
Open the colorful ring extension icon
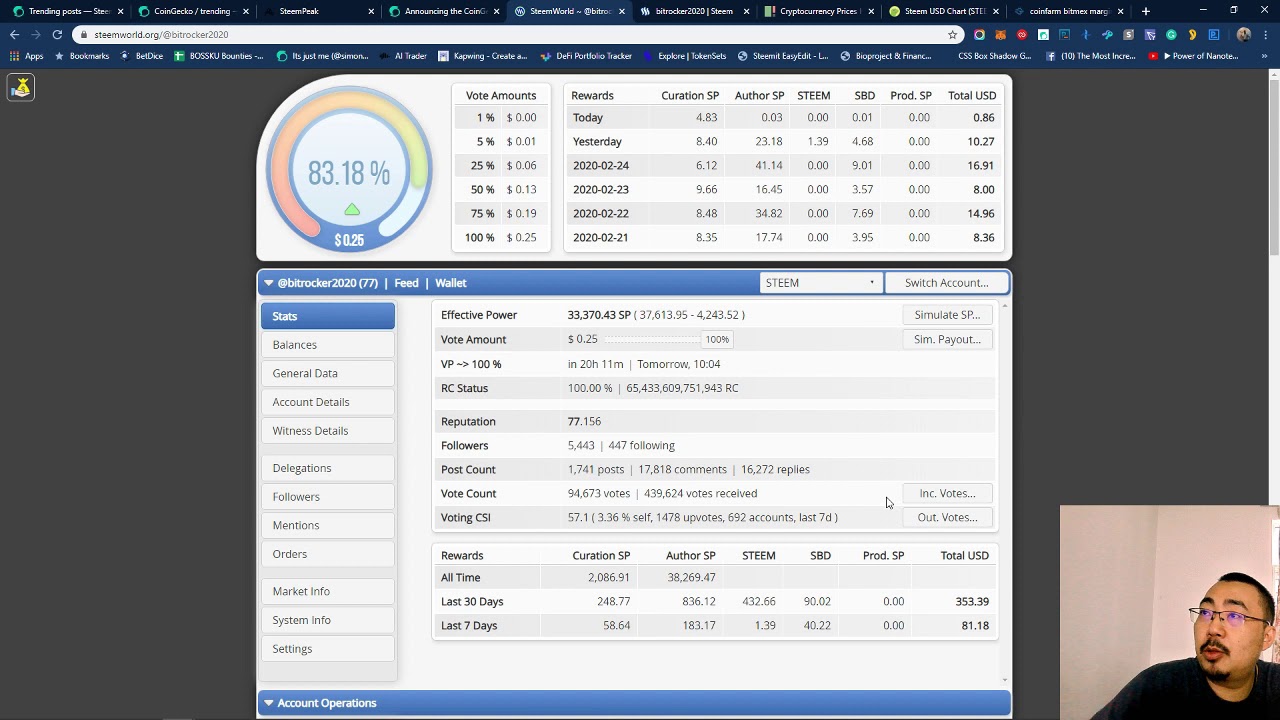[979, 35]
